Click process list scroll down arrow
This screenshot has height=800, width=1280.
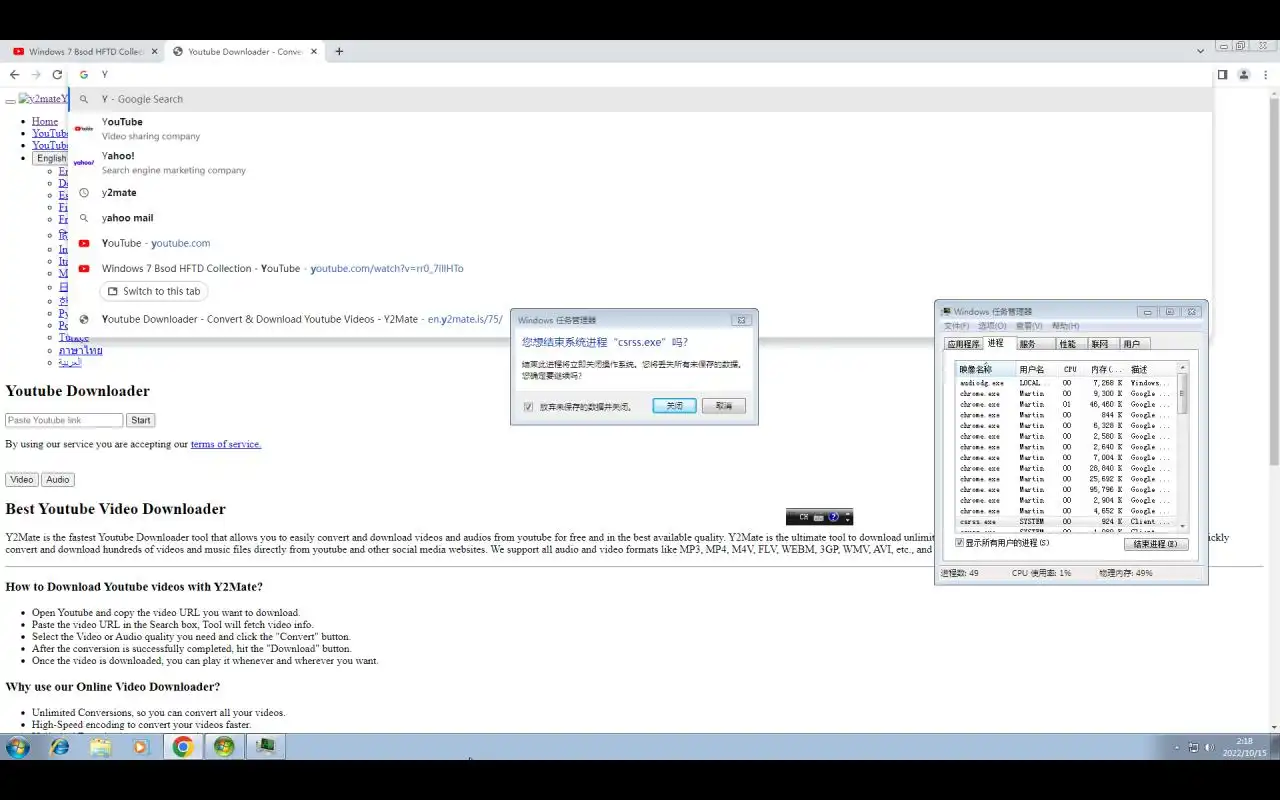pos(1183,526)
